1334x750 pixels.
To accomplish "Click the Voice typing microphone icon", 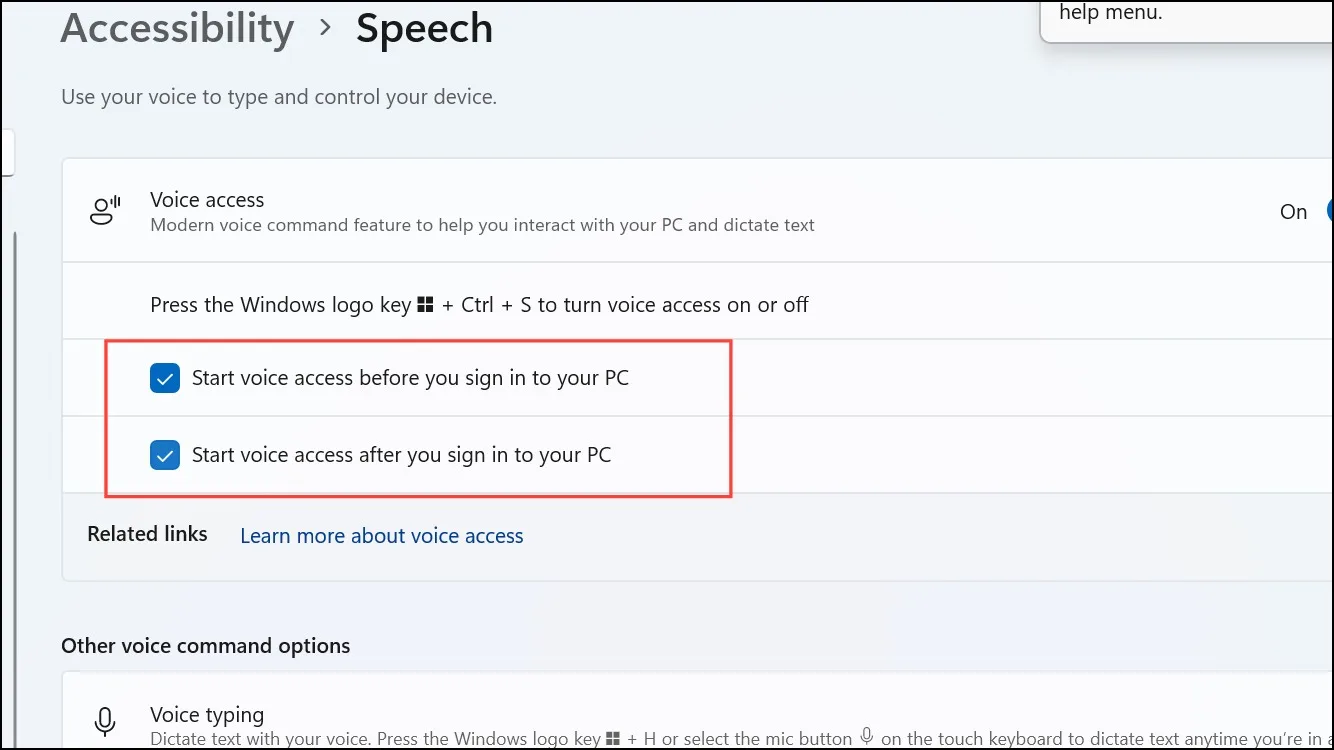I will 104,722.
